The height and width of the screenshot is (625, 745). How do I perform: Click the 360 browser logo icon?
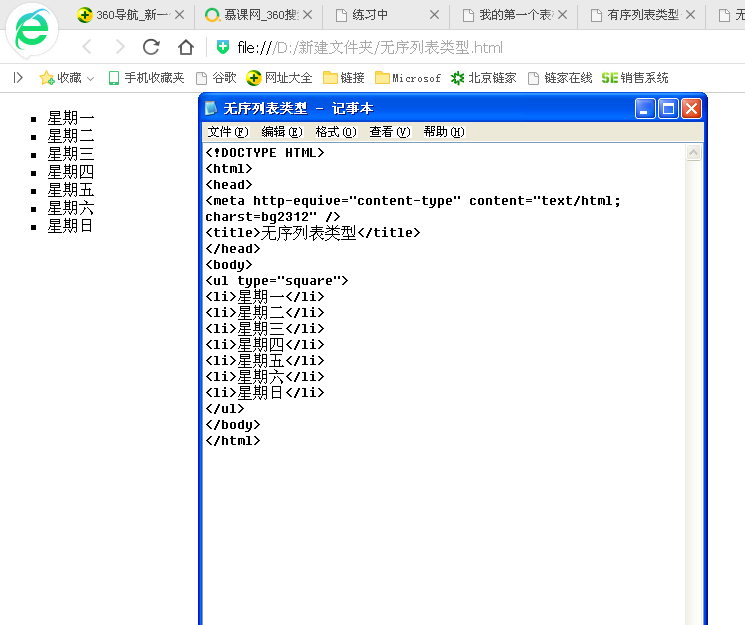(32, 30)
